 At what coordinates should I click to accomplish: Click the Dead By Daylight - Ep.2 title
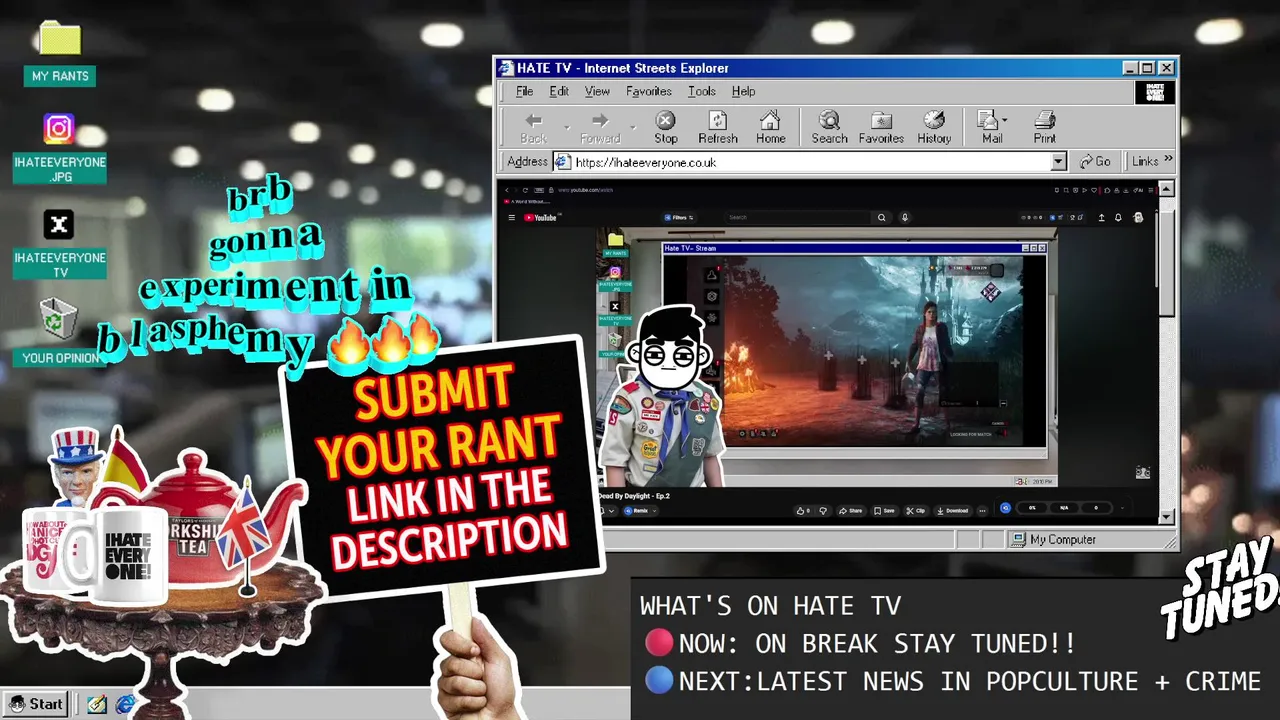634,496
